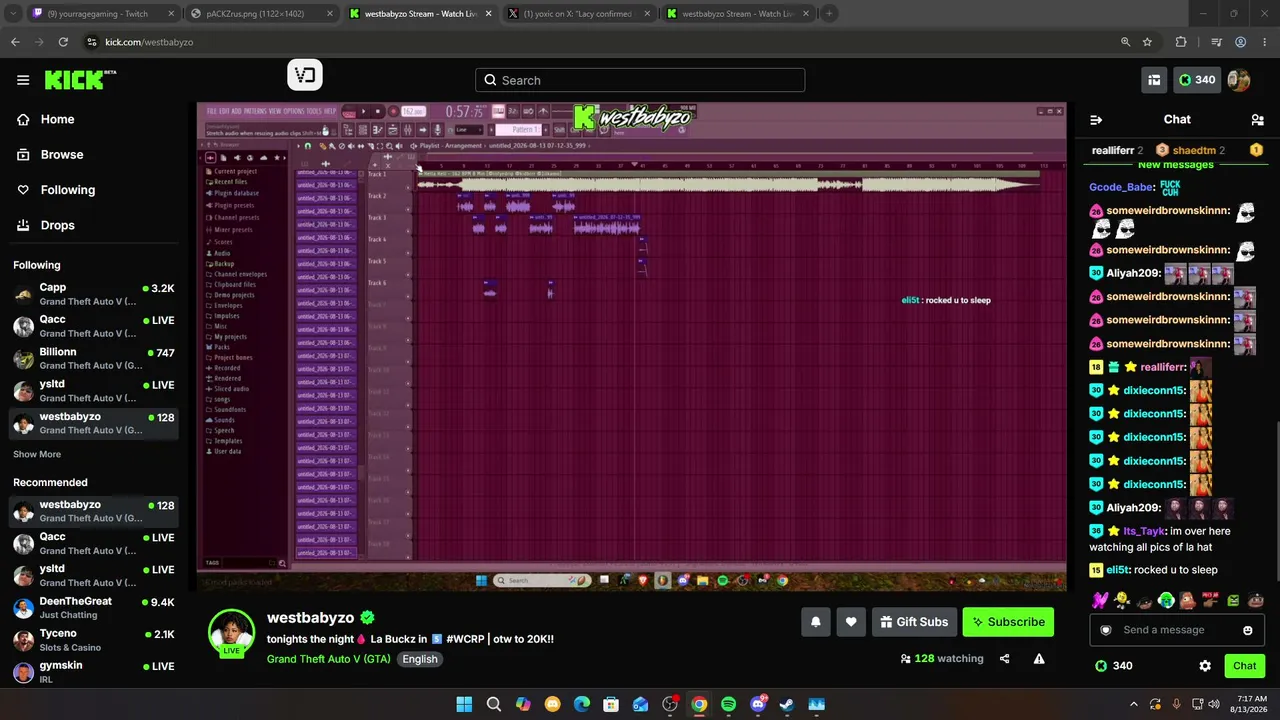Subscribe to westbabyzo

1008,622
